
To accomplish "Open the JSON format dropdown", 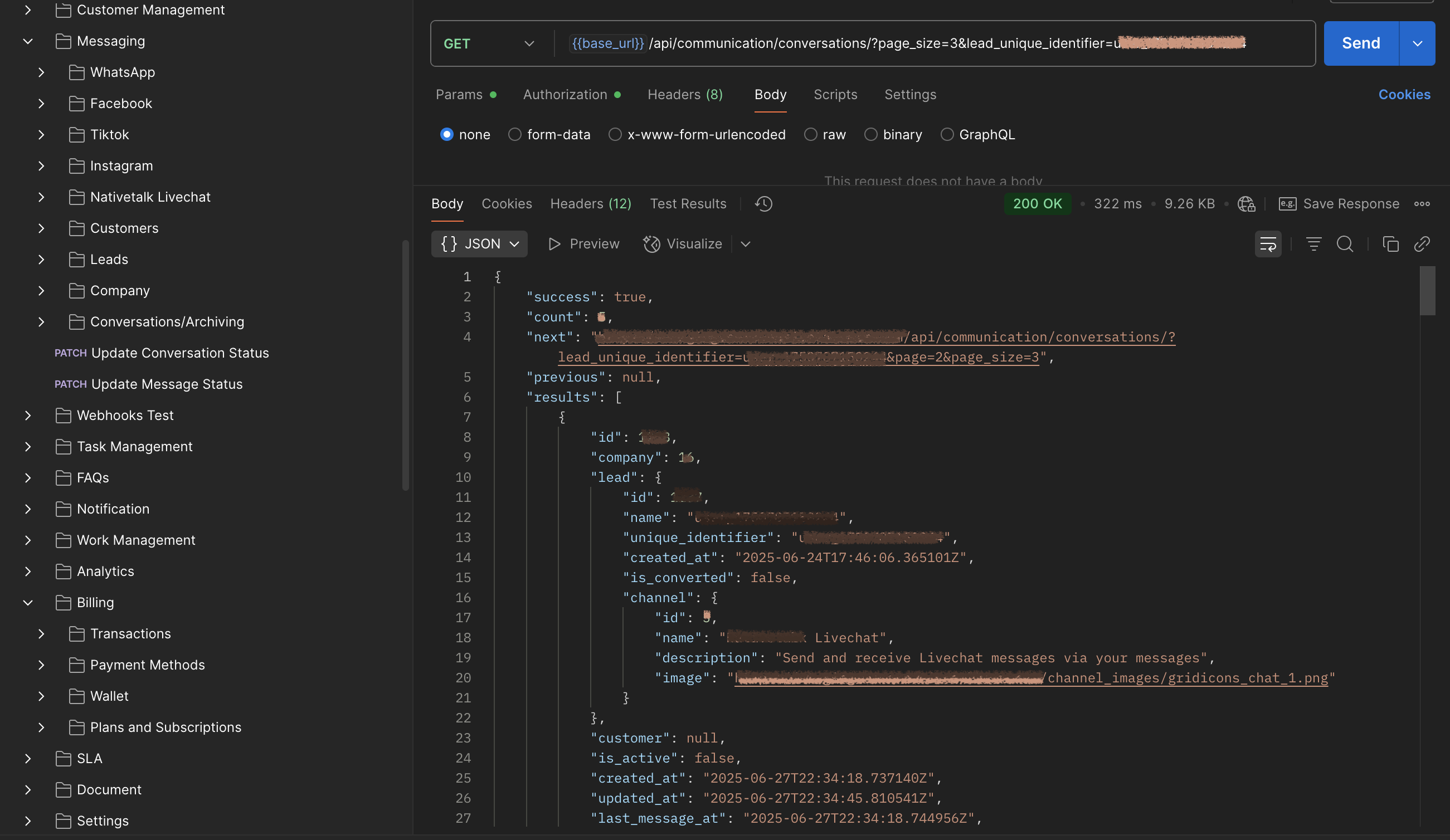I will pos(479,244).
